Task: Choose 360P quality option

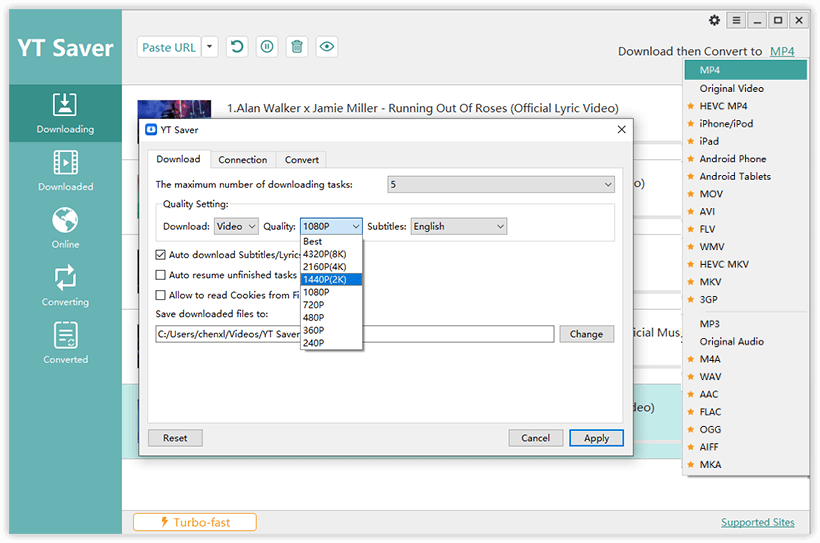Action: (331, 330)
